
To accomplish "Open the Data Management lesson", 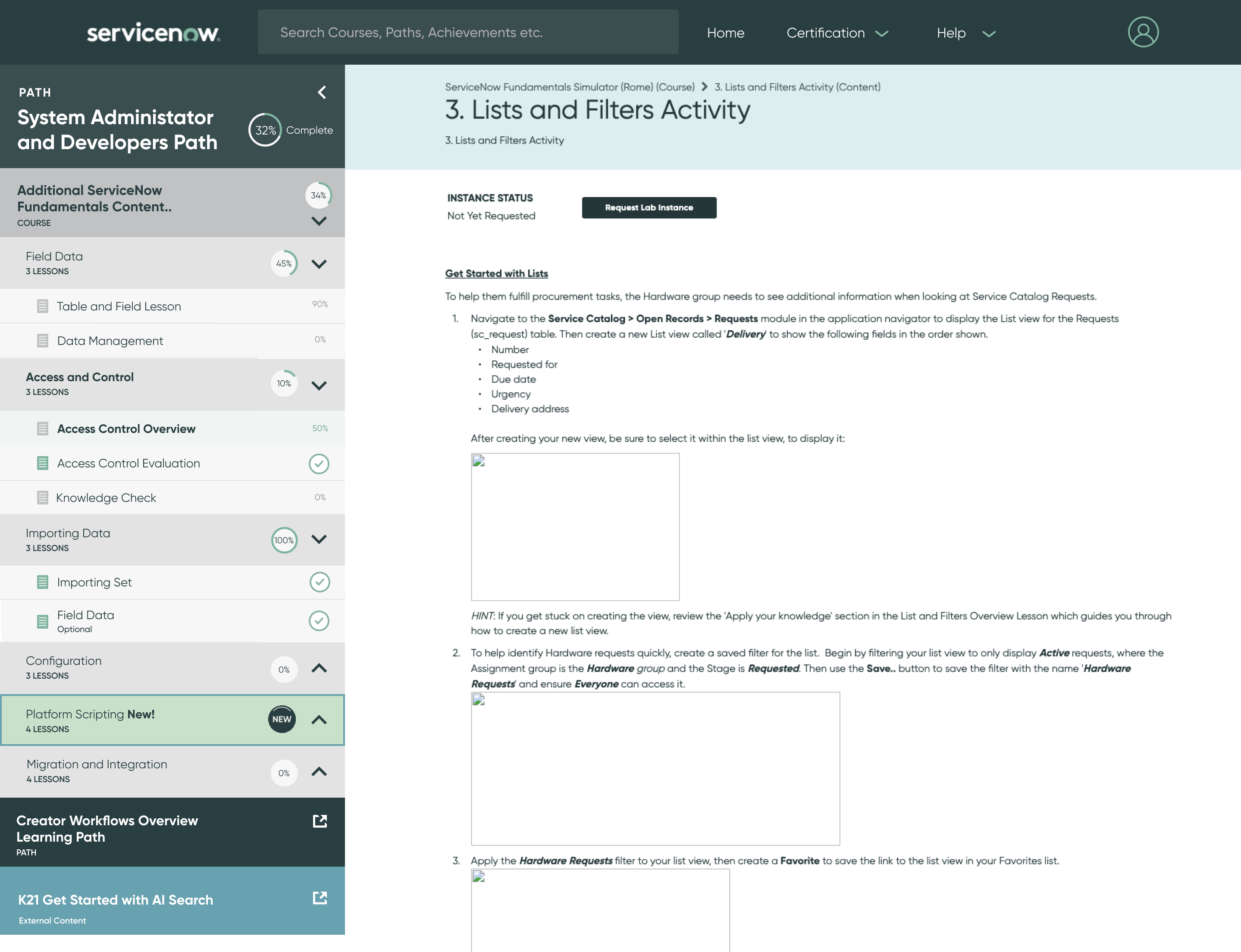I will pos(172,341).
